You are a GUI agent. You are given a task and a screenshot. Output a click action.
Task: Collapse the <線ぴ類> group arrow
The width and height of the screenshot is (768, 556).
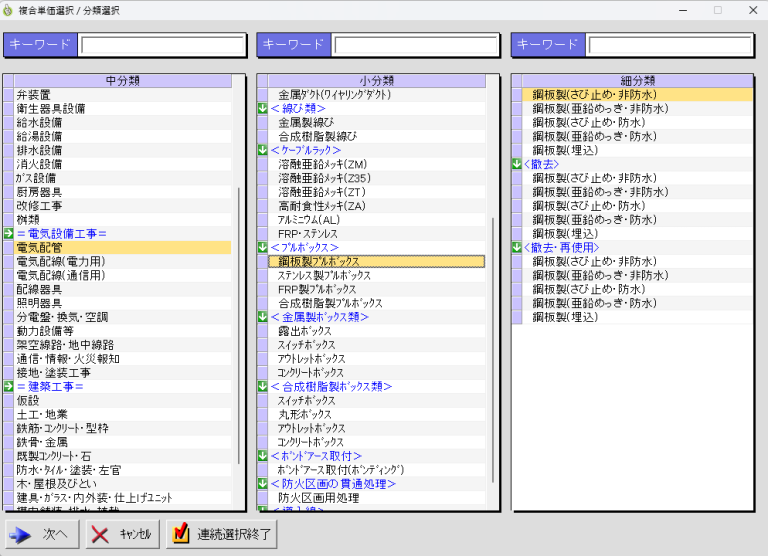pyautogui.click(x=263, y=108)
